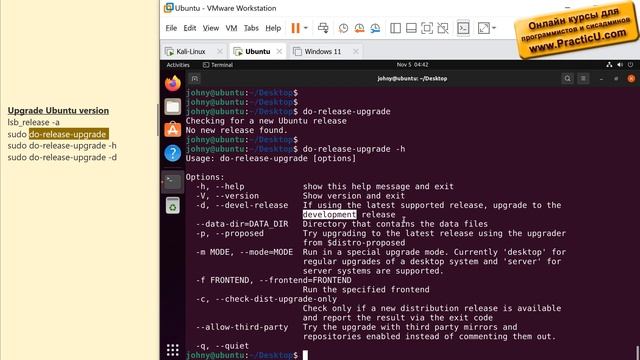Screen dimensions: 640x360
Task: Click the '--allow-third-party' option text
Action: [242, 327]
